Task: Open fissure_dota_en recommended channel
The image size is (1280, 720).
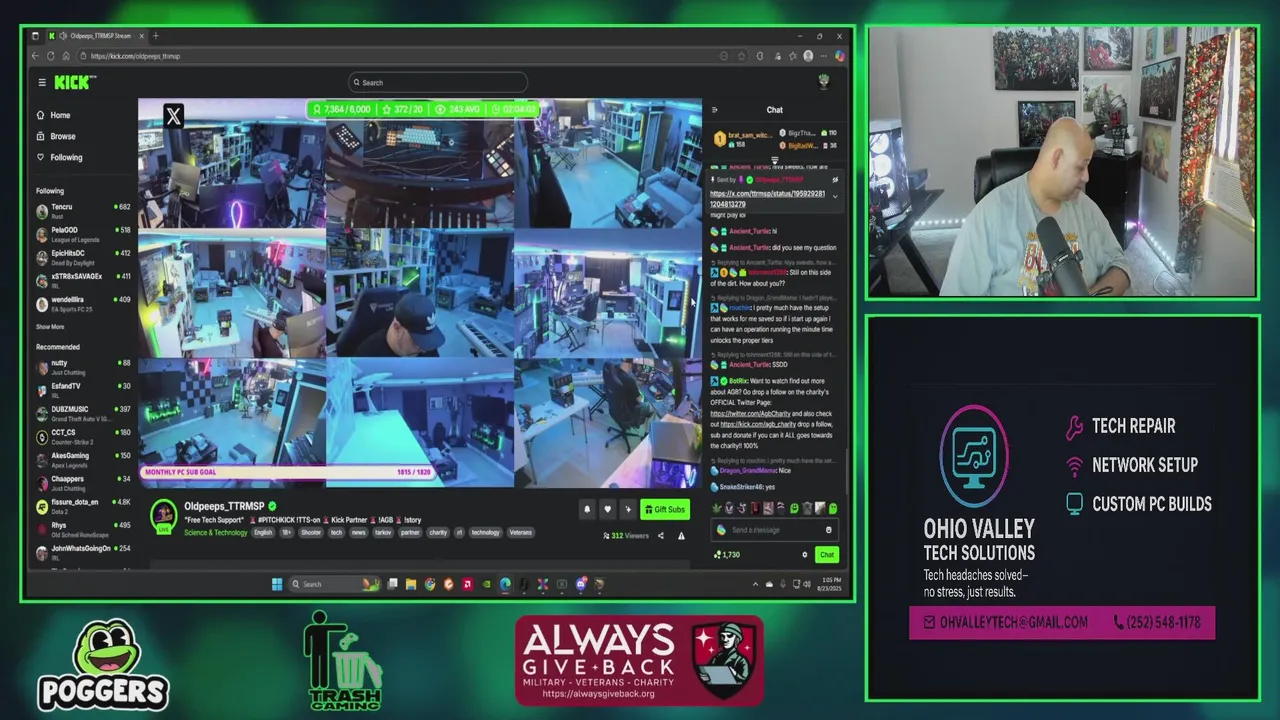Action: point(84,505)
